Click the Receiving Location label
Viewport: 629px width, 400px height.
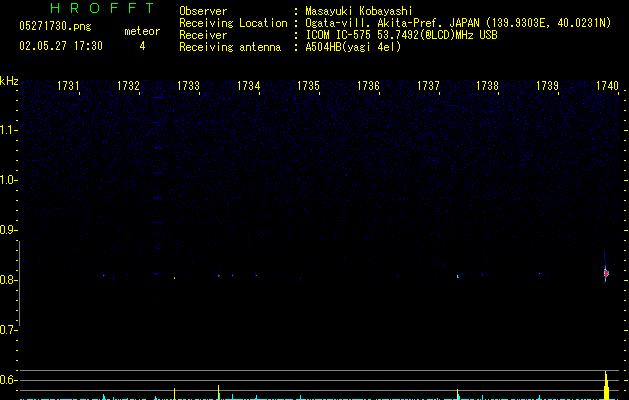click(233, 23)
